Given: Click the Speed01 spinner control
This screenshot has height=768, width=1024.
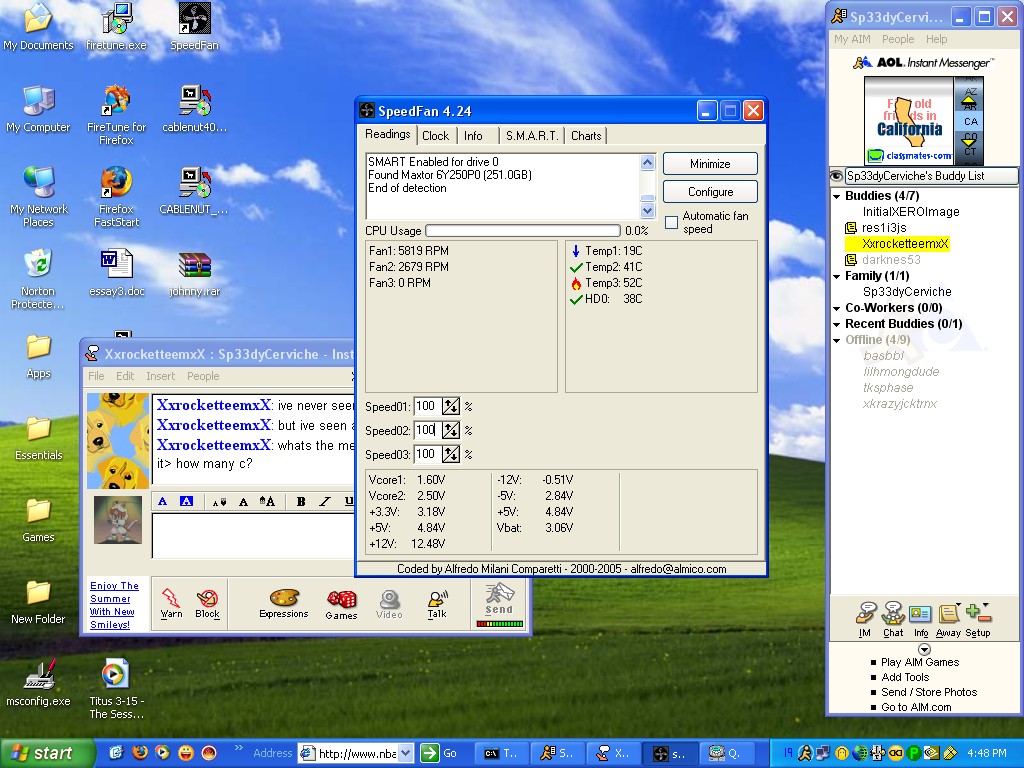Looking at the screenshot, I should tap(451, 406).
